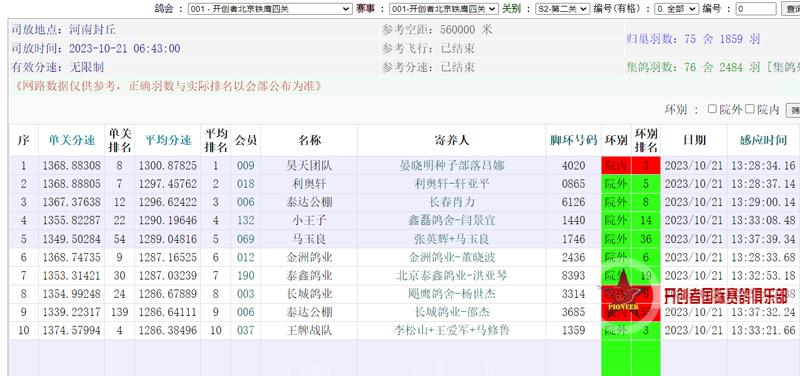Select ring number 4020 cell
The image size is (800, 376).
[x=573, y=166]
